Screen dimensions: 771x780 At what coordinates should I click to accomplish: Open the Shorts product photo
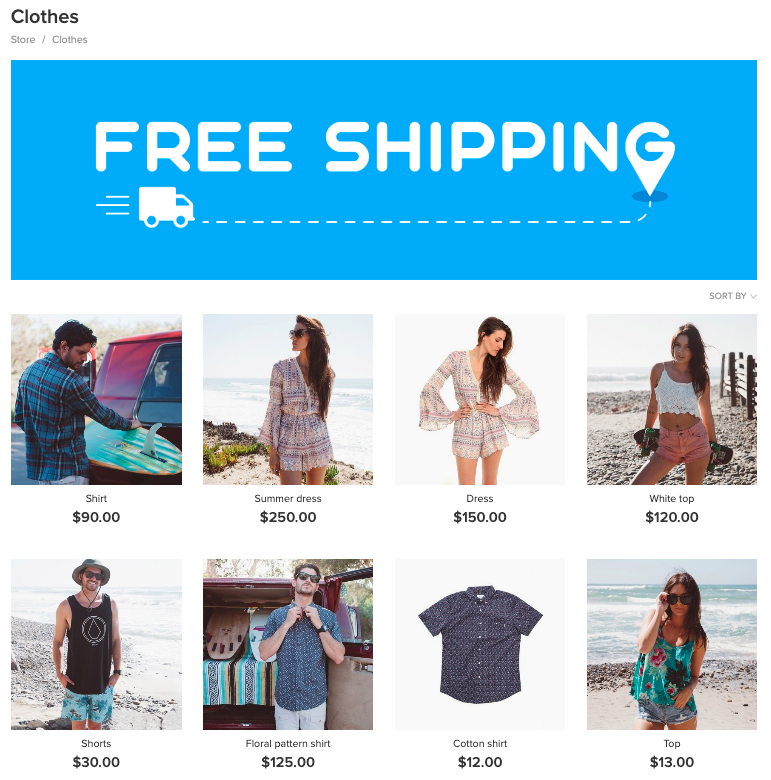point(96,645)
